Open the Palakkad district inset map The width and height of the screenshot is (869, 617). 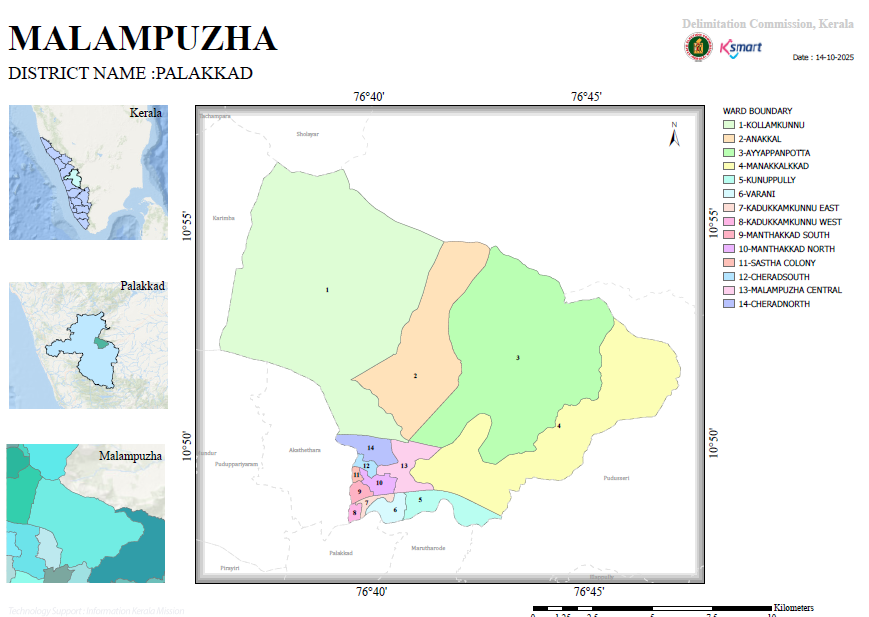tap(88, 345)
